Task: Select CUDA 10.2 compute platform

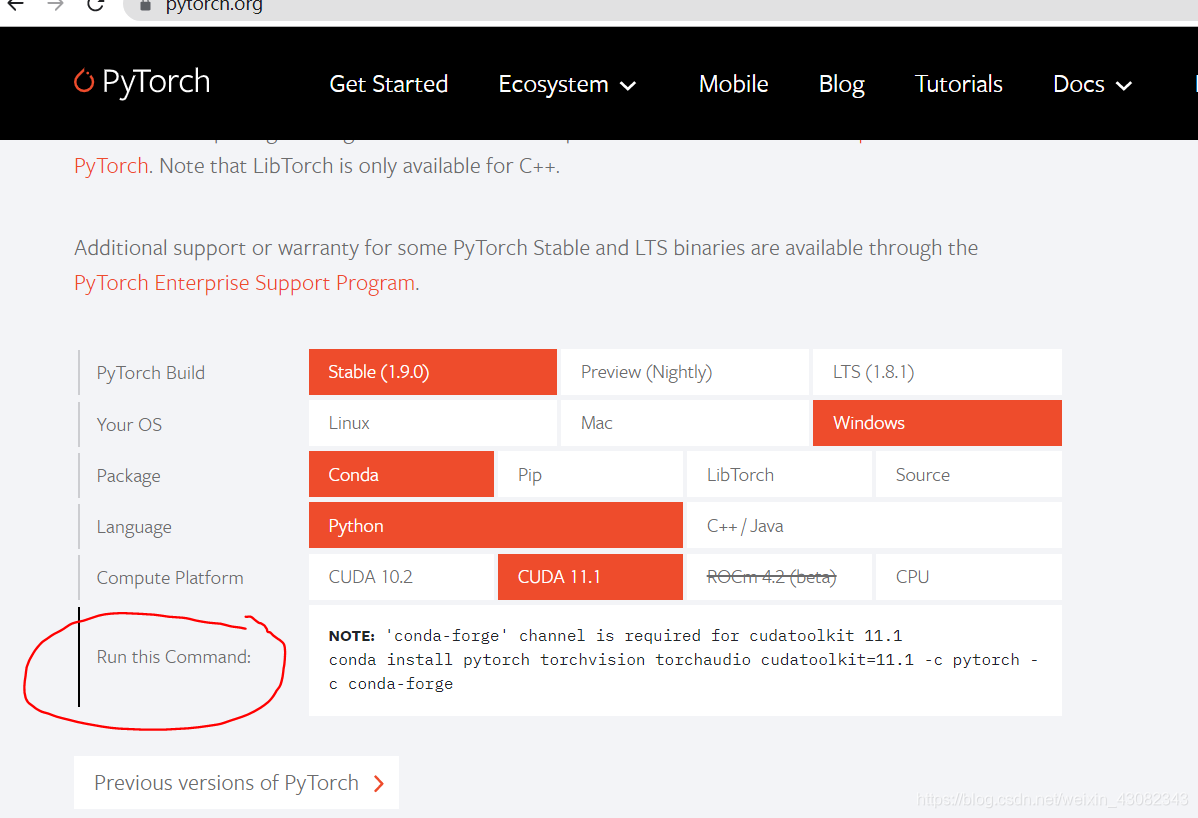Action: click(x=401, y=577)
